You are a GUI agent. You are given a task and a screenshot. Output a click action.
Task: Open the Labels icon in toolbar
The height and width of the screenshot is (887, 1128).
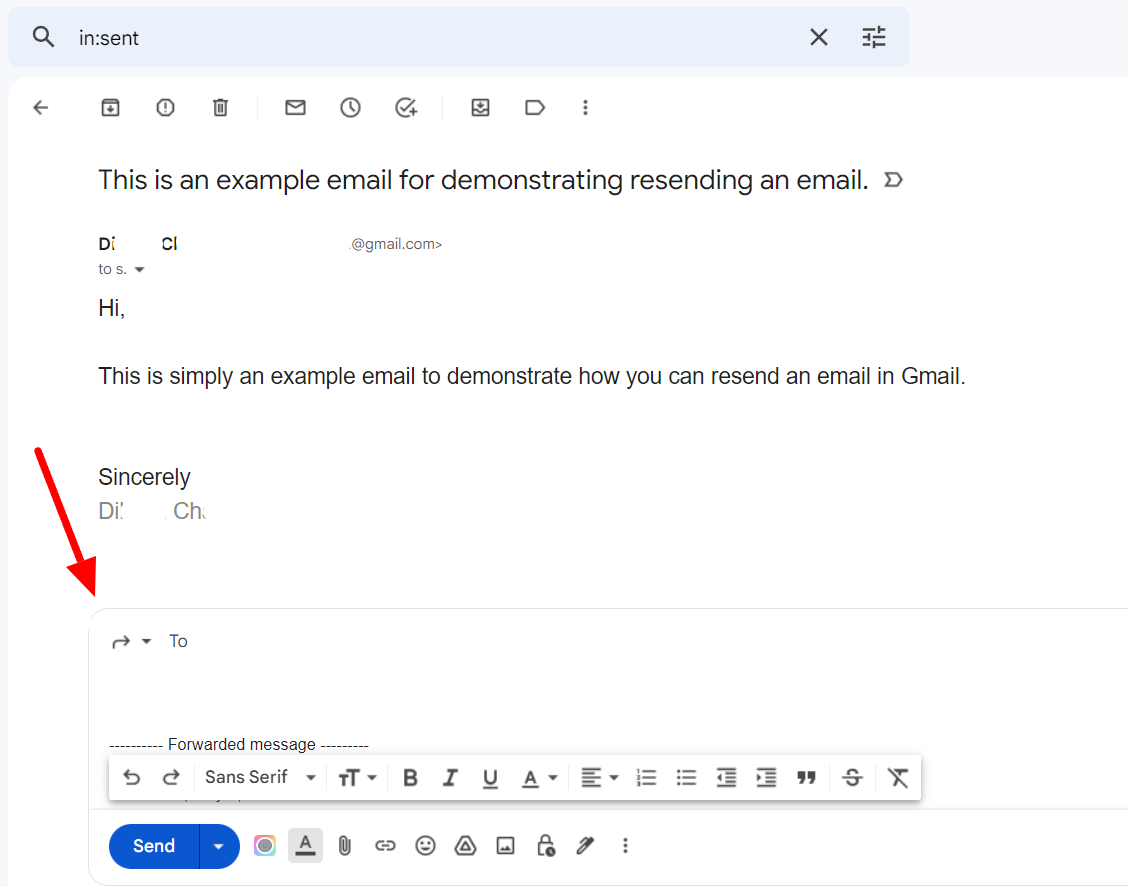coord(535,108)
